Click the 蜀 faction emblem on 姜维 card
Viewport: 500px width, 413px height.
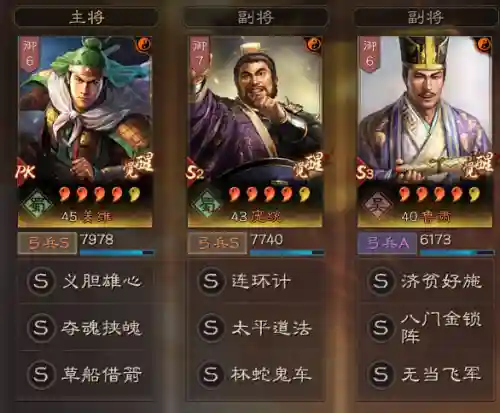(37, 203)
